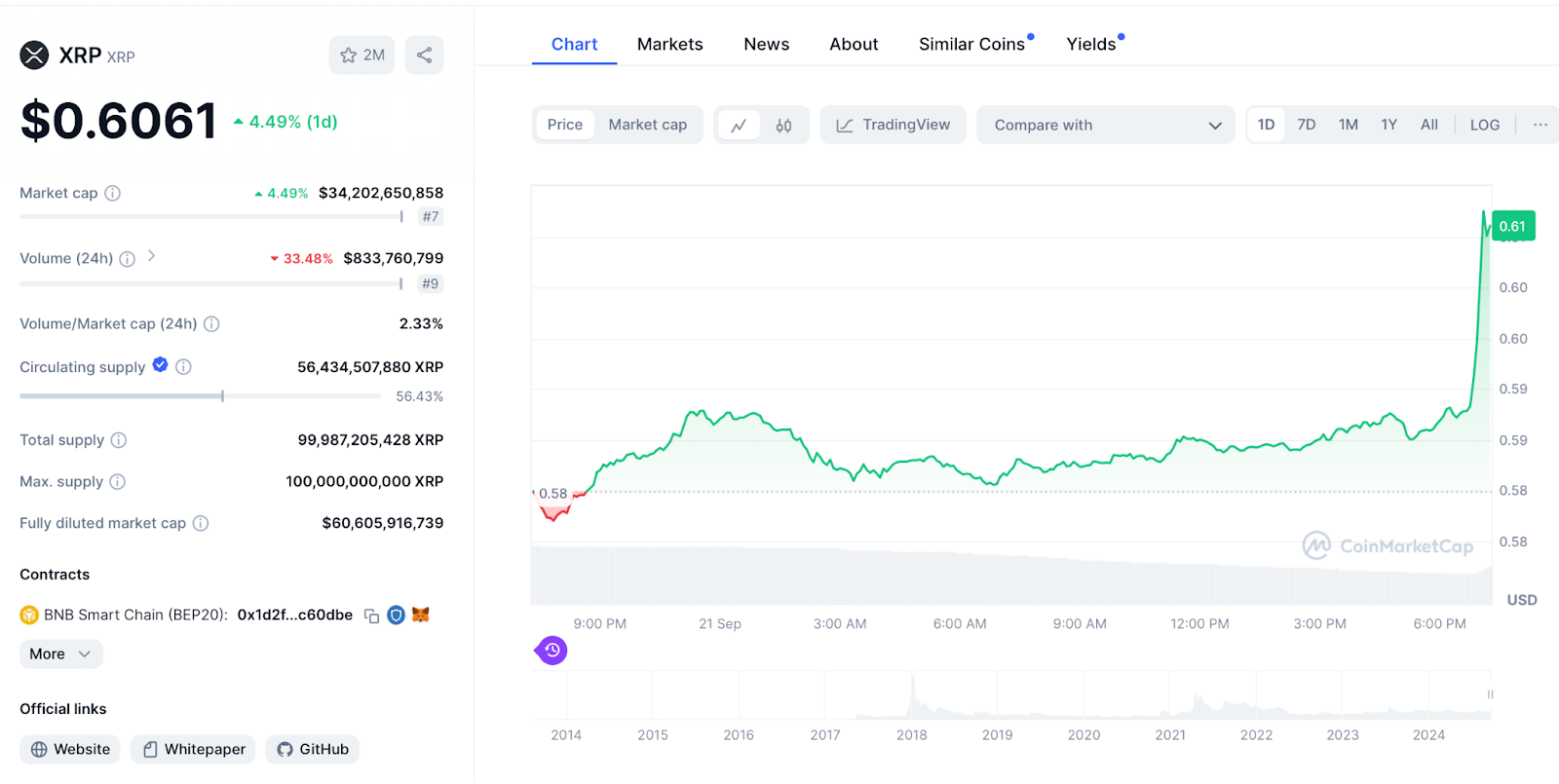Click volume rank #9 badge

(431, 283)
